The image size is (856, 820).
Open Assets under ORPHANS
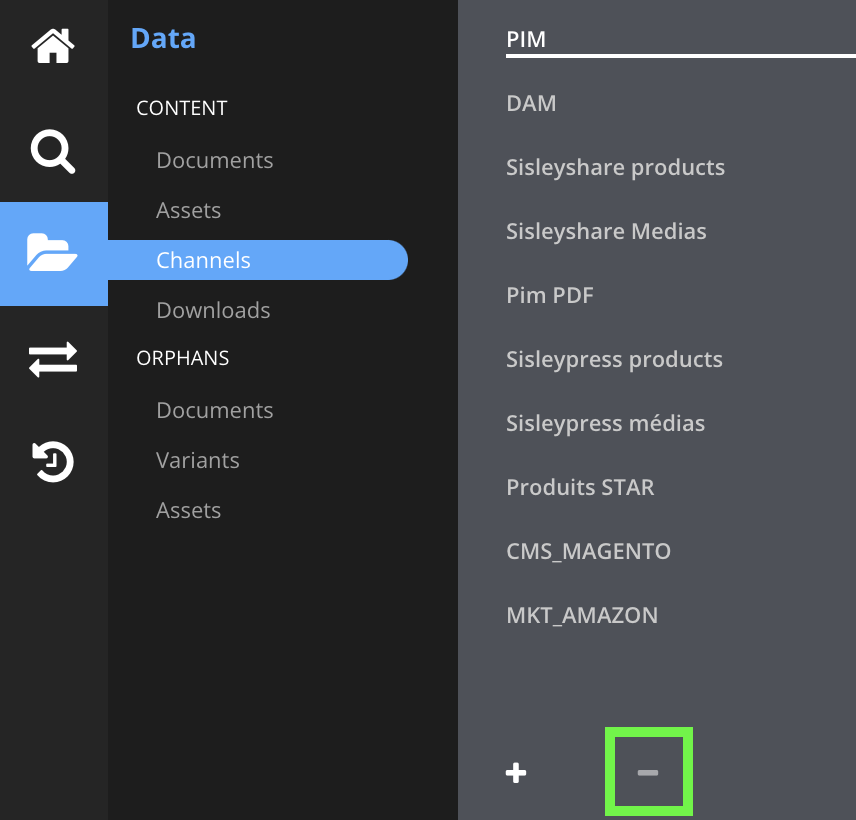coord(188,510)
